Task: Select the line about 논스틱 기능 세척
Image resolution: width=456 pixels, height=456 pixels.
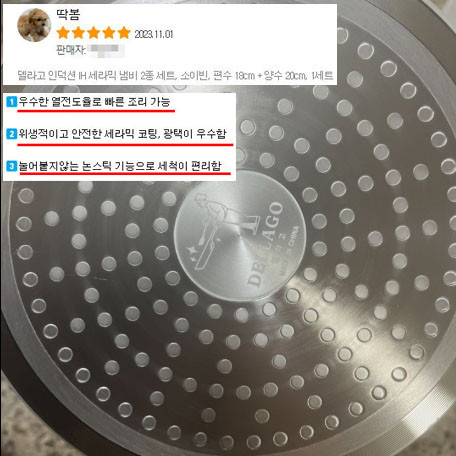Action: (120, 166)
